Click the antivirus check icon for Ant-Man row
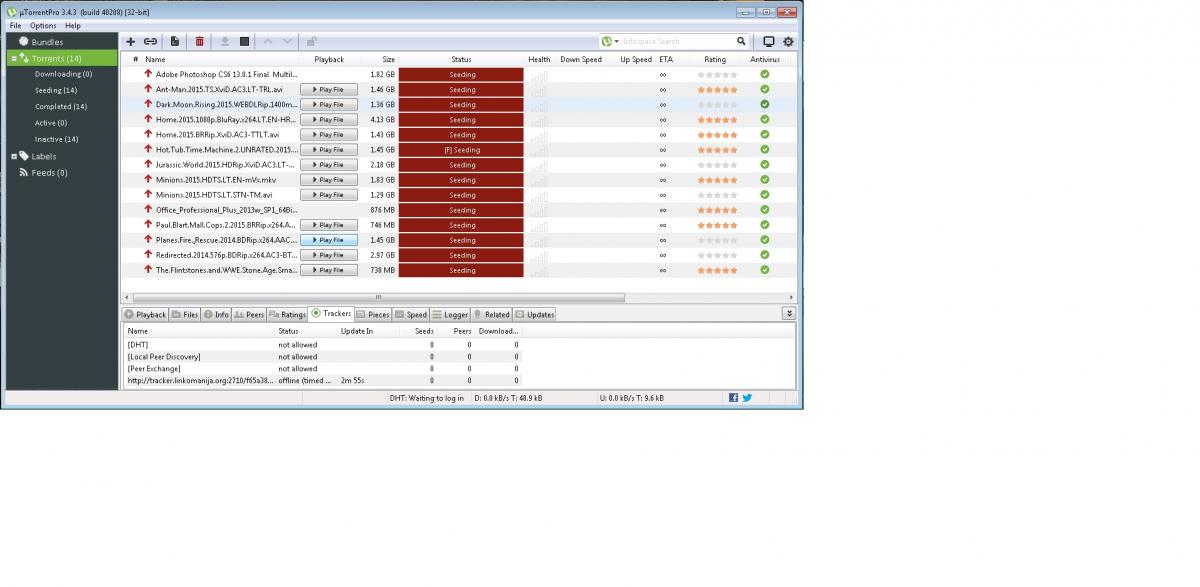The height and width of the screenshot is (587, 1200). pos(765,89)
